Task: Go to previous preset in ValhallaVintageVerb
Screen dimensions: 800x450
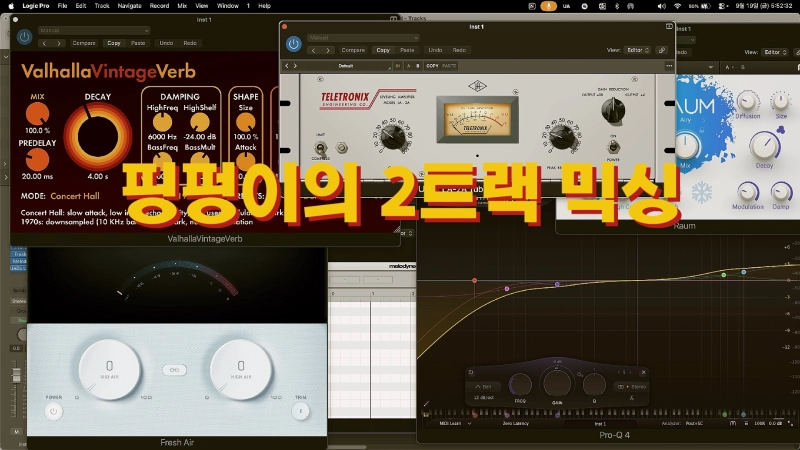Action: click(44, 43)
